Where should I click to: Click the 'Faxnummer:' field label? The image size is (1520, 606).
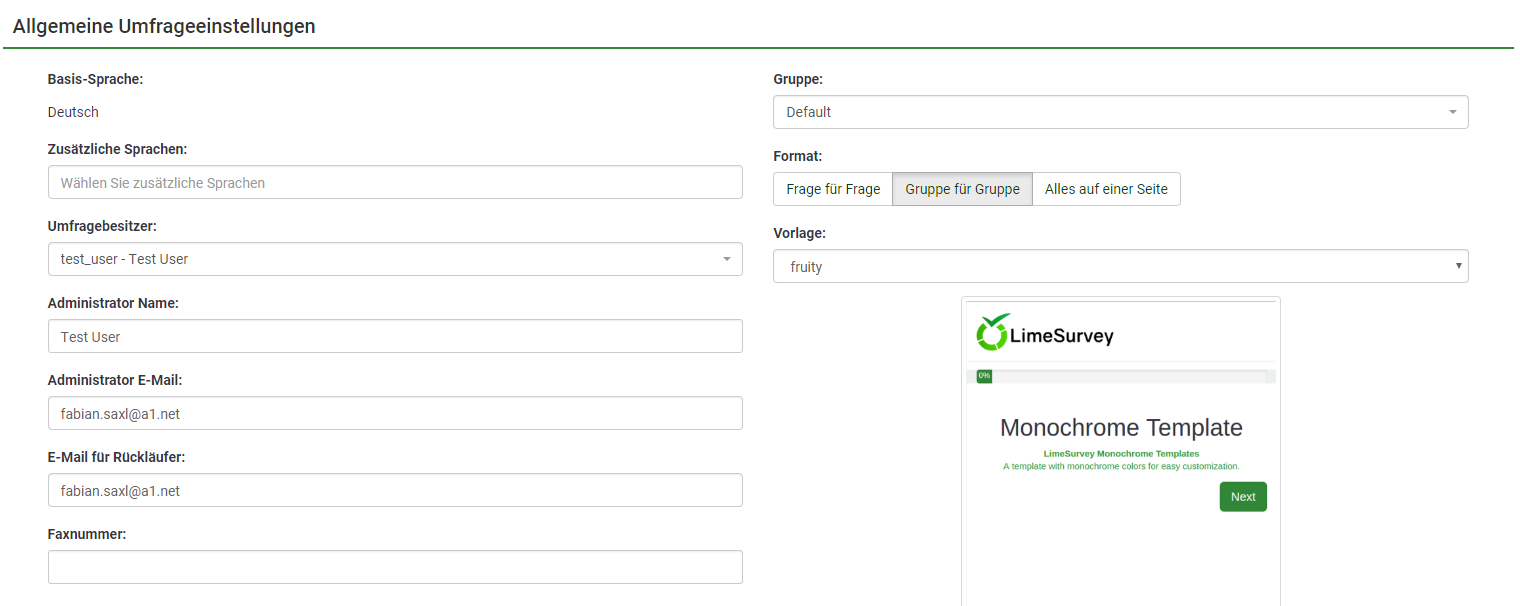[87, 534]
